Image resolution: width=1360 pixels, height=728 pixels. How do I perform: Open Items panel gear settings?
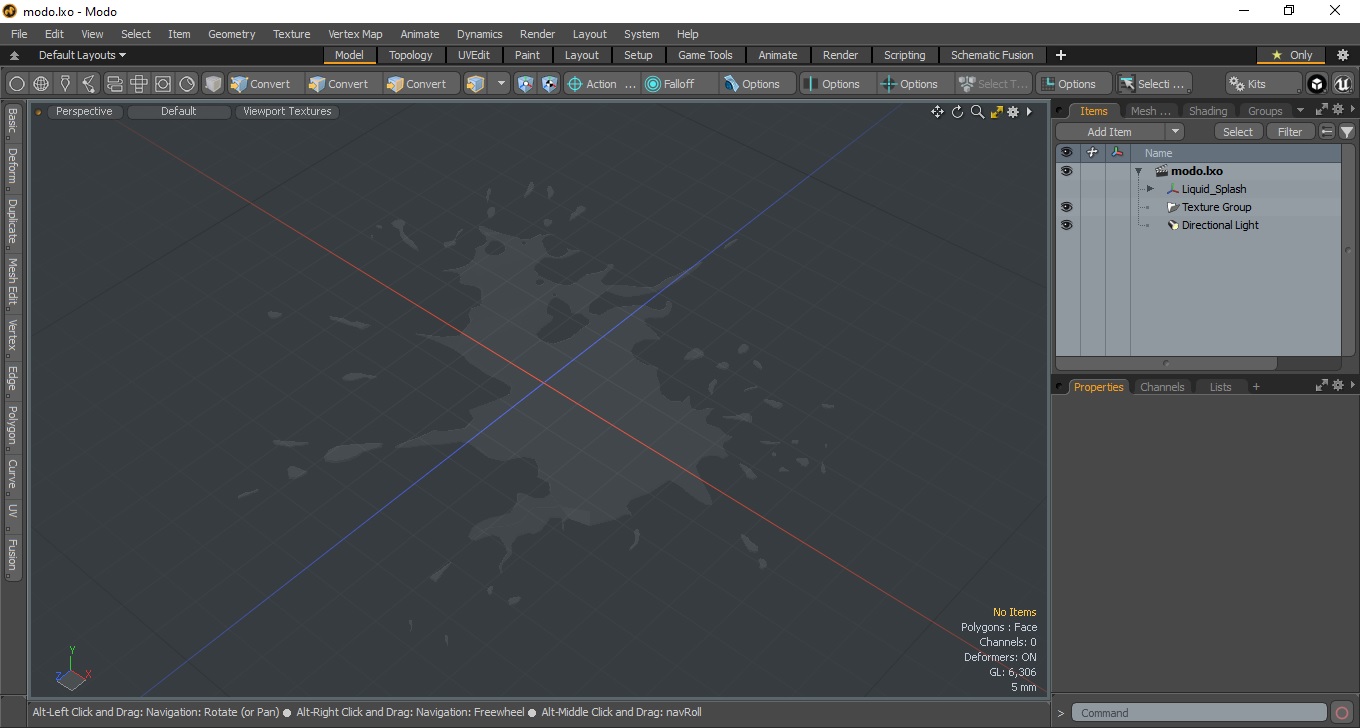1338,109
